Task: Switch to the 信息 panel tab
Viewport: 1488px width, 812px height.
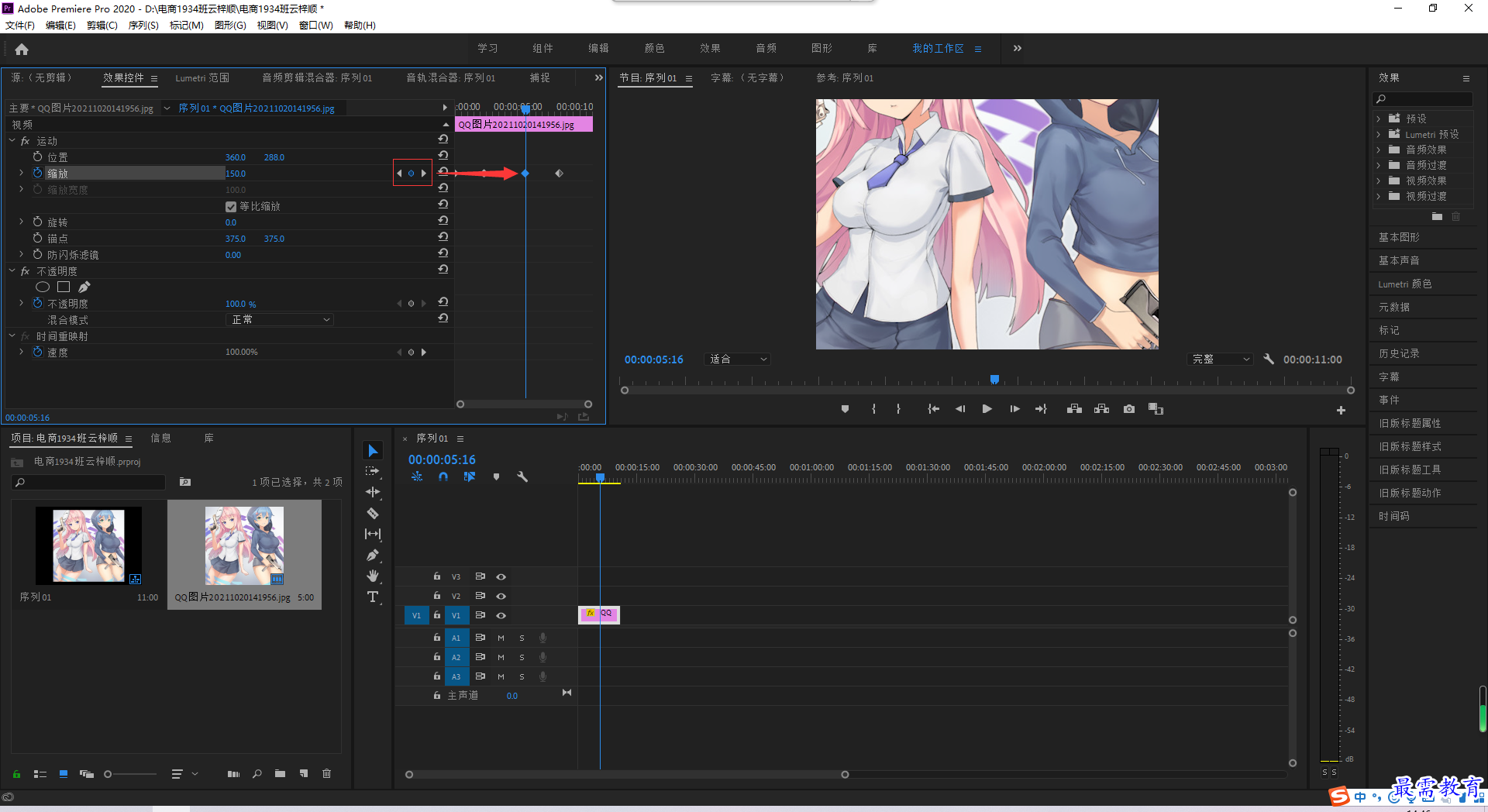Action: 161,438
